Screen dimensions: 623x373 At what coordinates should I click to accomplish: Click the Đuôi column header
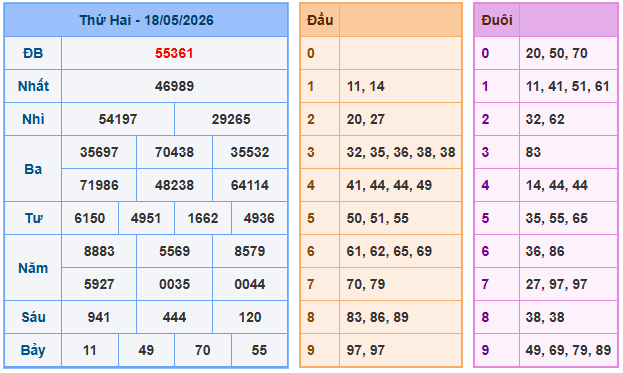497,20
